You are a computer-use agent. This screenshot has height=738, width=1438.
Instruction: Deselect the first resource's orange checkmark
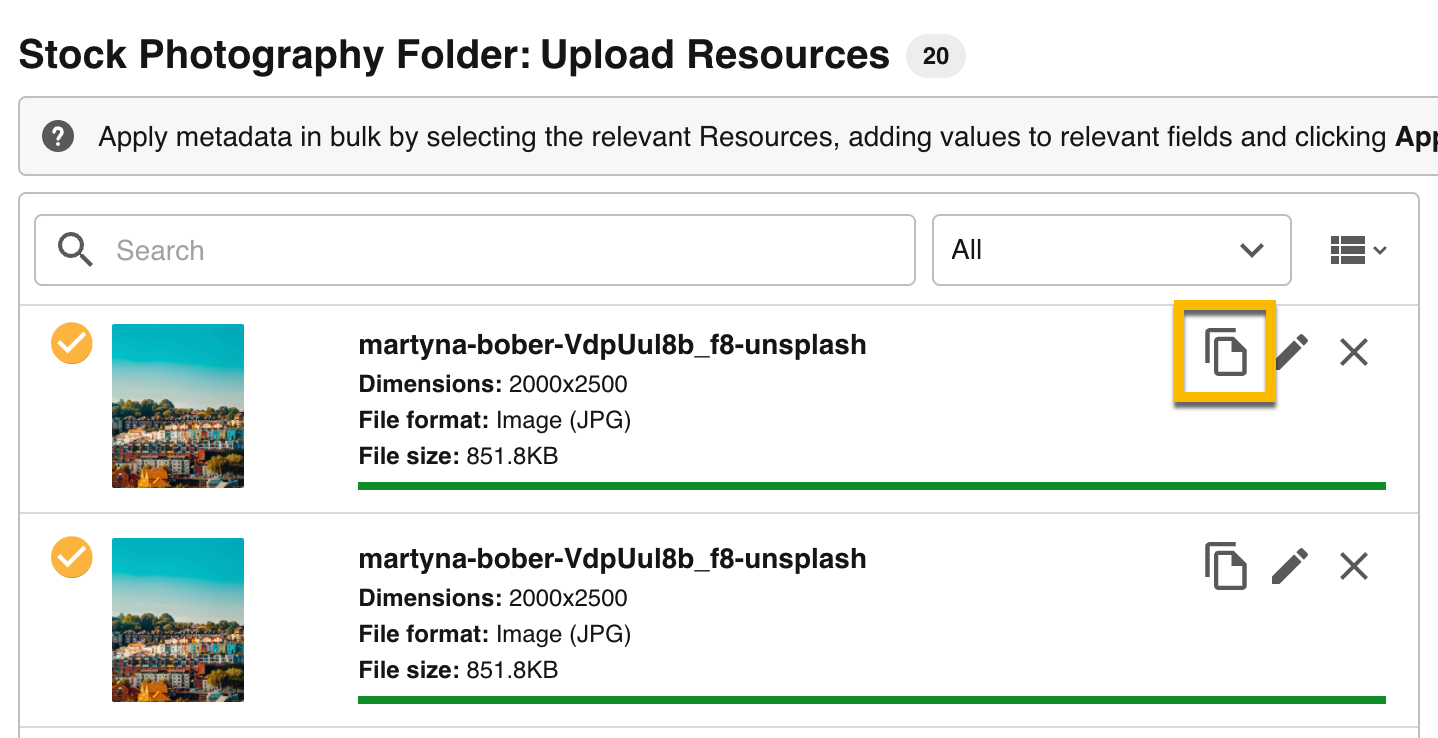pos(72,344)
